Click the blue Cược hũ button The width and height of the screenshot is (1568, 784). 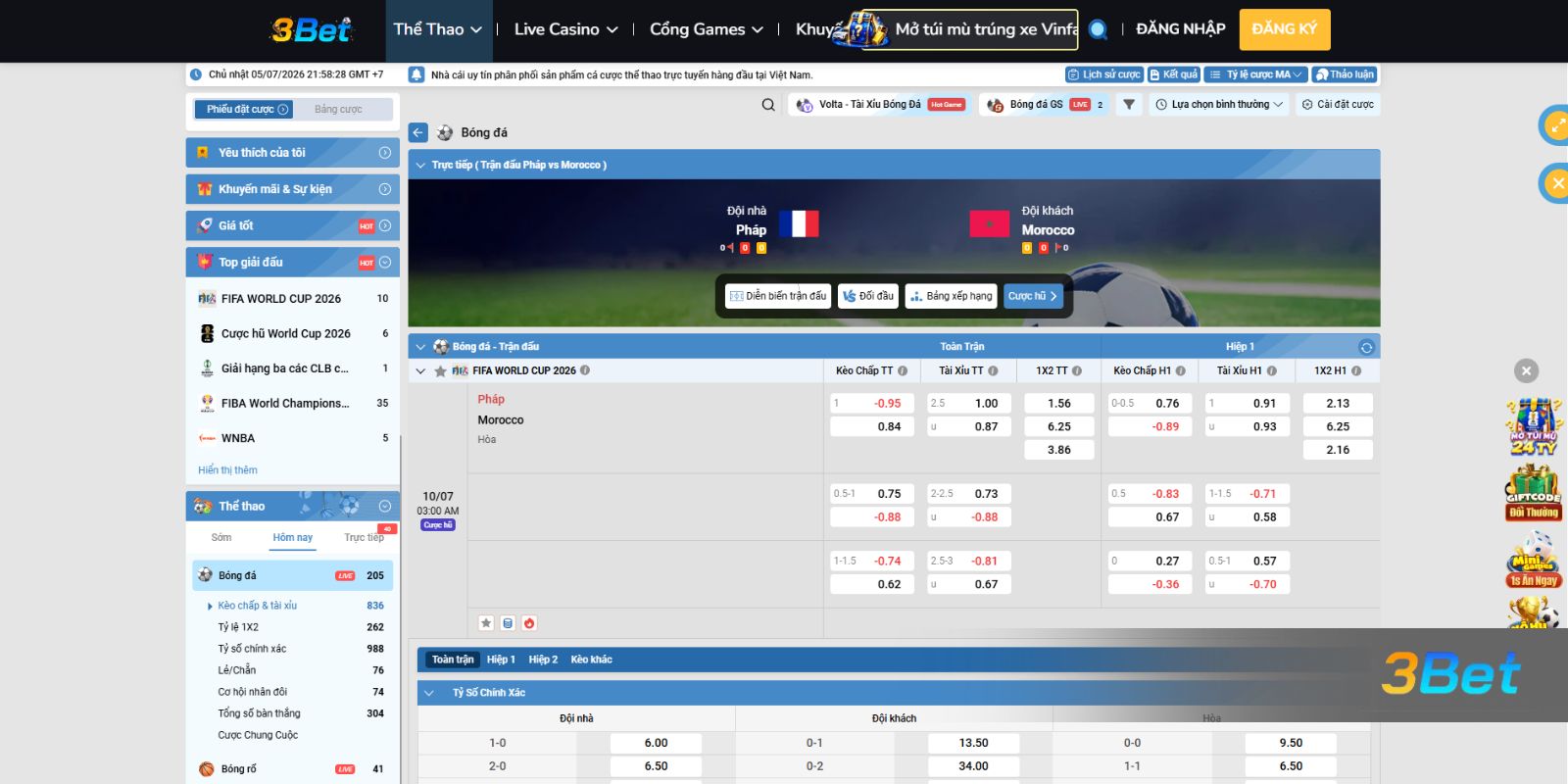(1033, 296)
